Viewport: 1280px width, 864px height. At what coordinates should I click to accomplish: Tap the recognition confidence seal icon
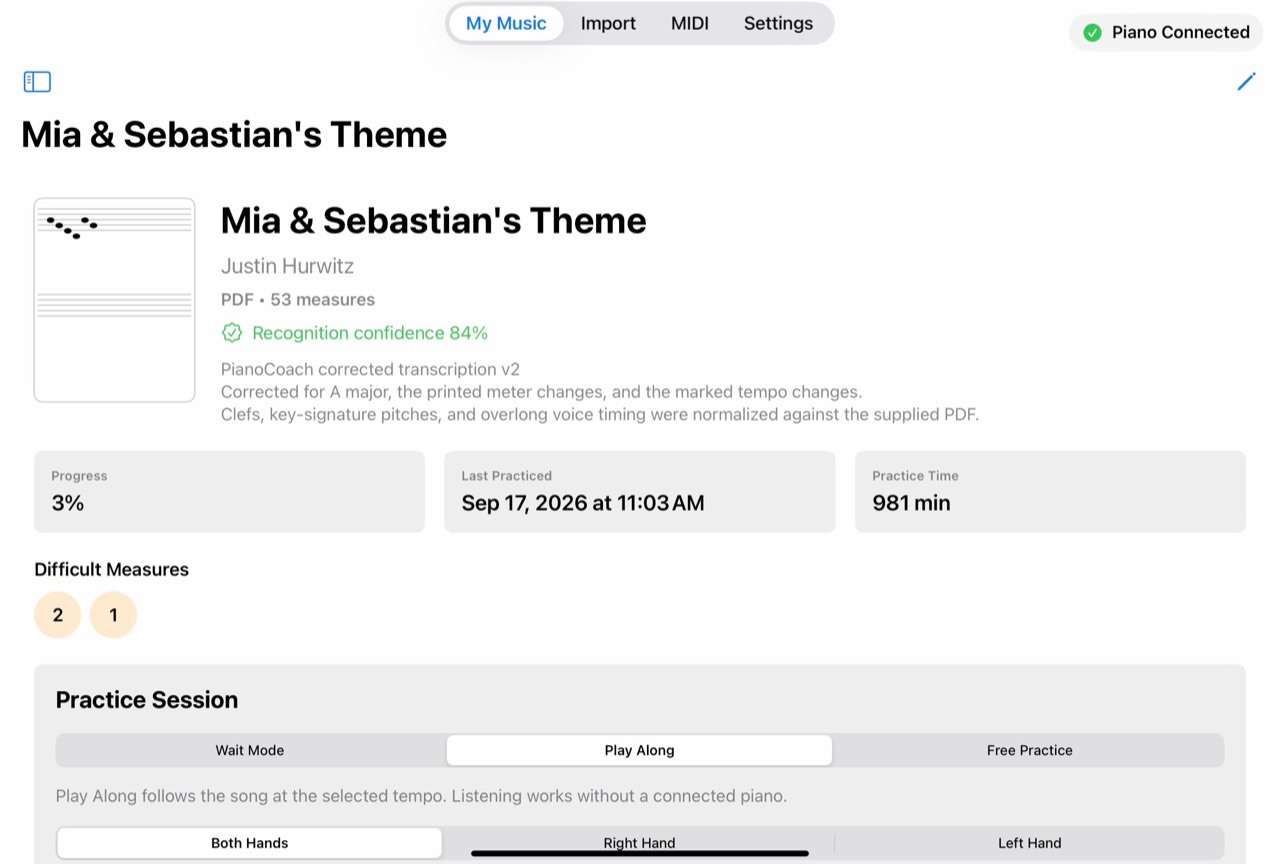(x=232, y=333)
